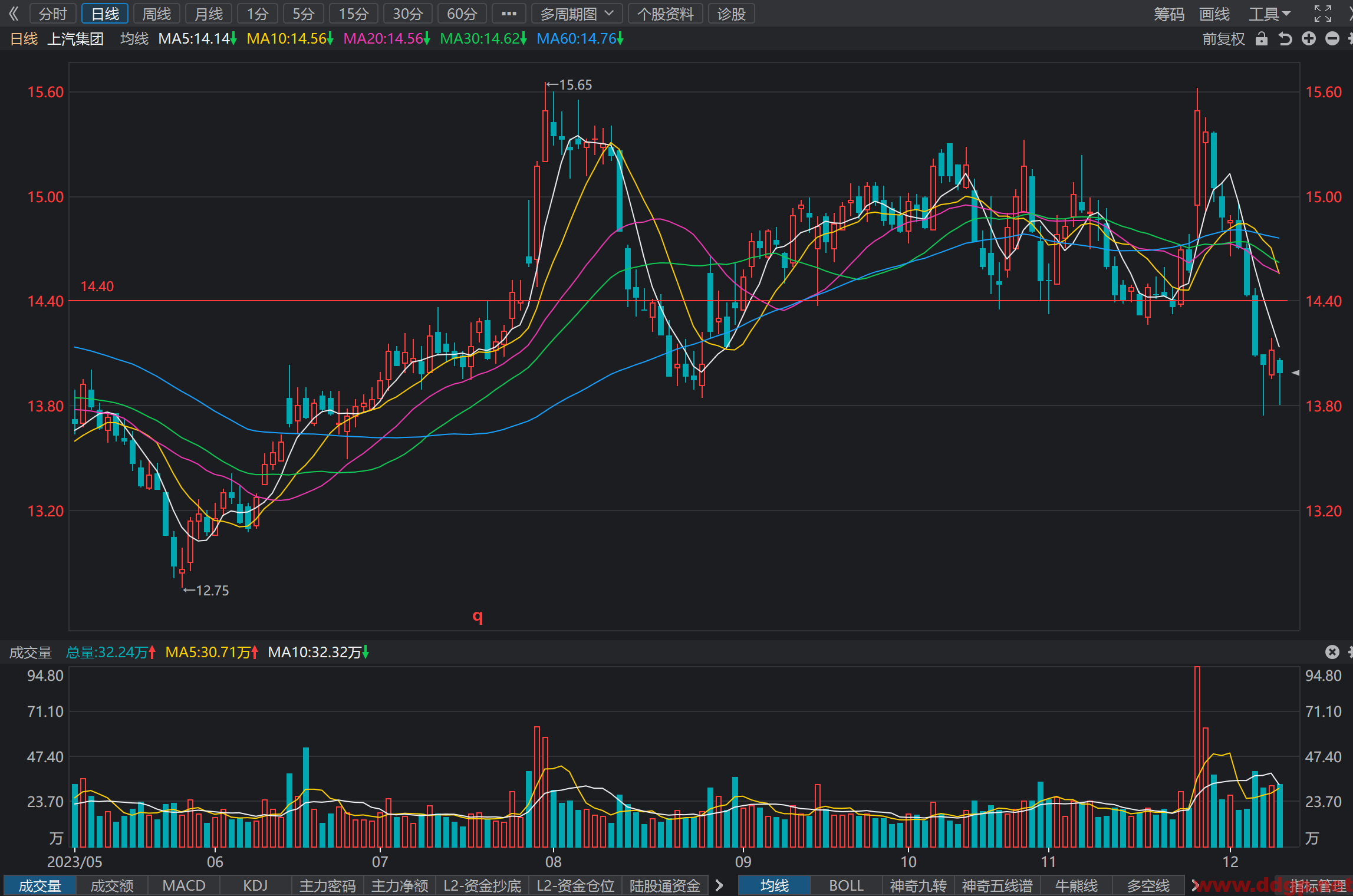Select MACD indicator tab
Image resolution: width=1353 pixels, height=896 pixels.
184,885
